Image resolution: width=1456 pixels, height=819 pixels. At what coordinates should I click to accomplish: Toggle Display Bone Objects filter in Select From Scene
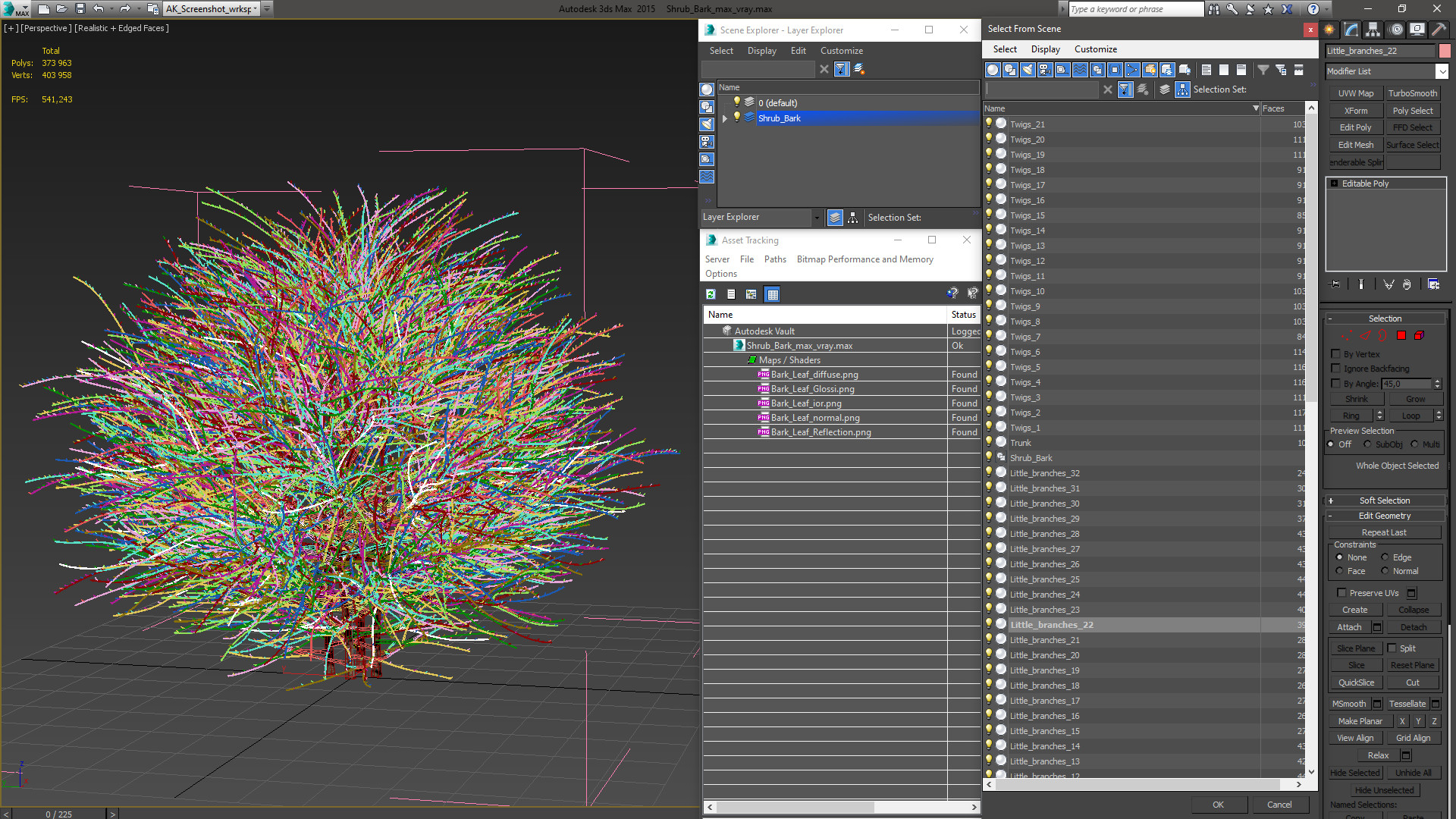[x=1132, y=70]
